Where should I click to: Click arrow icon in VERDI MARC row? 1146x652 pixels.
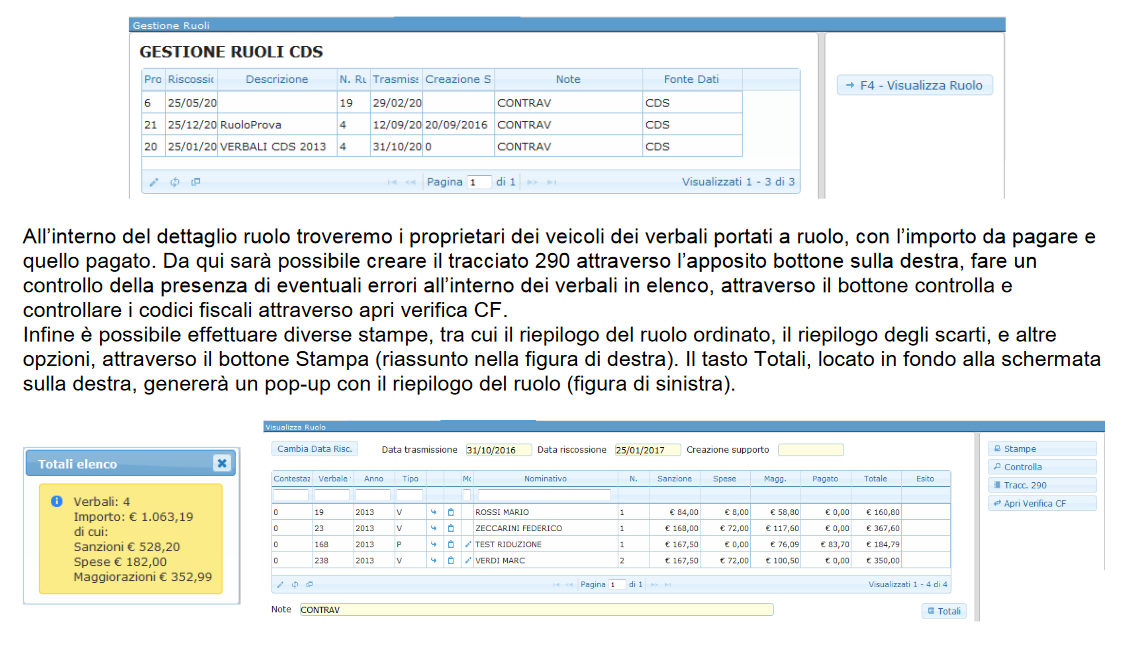pos(433,561)
